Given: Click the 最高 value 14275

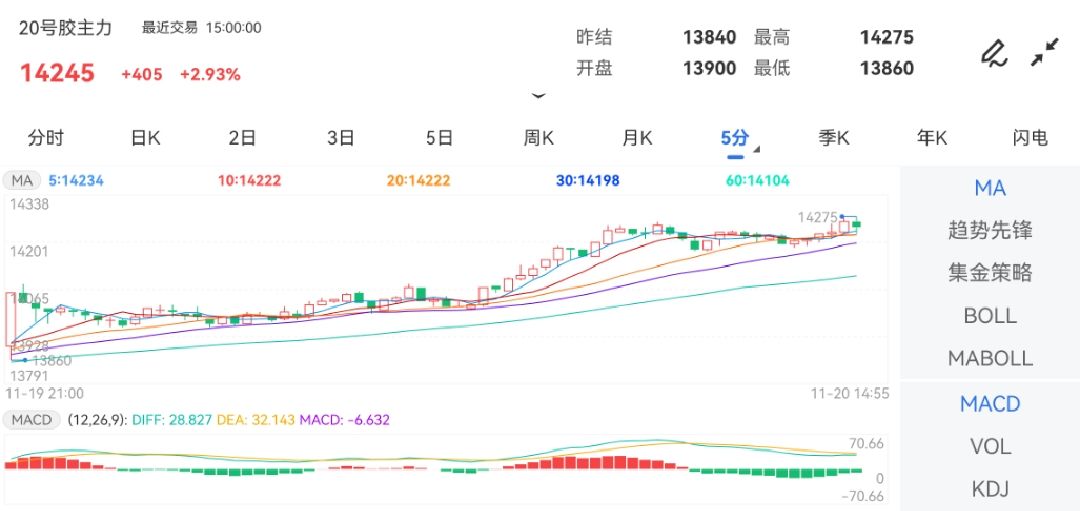Looking at the screenshot, I should tap(886, 37).
